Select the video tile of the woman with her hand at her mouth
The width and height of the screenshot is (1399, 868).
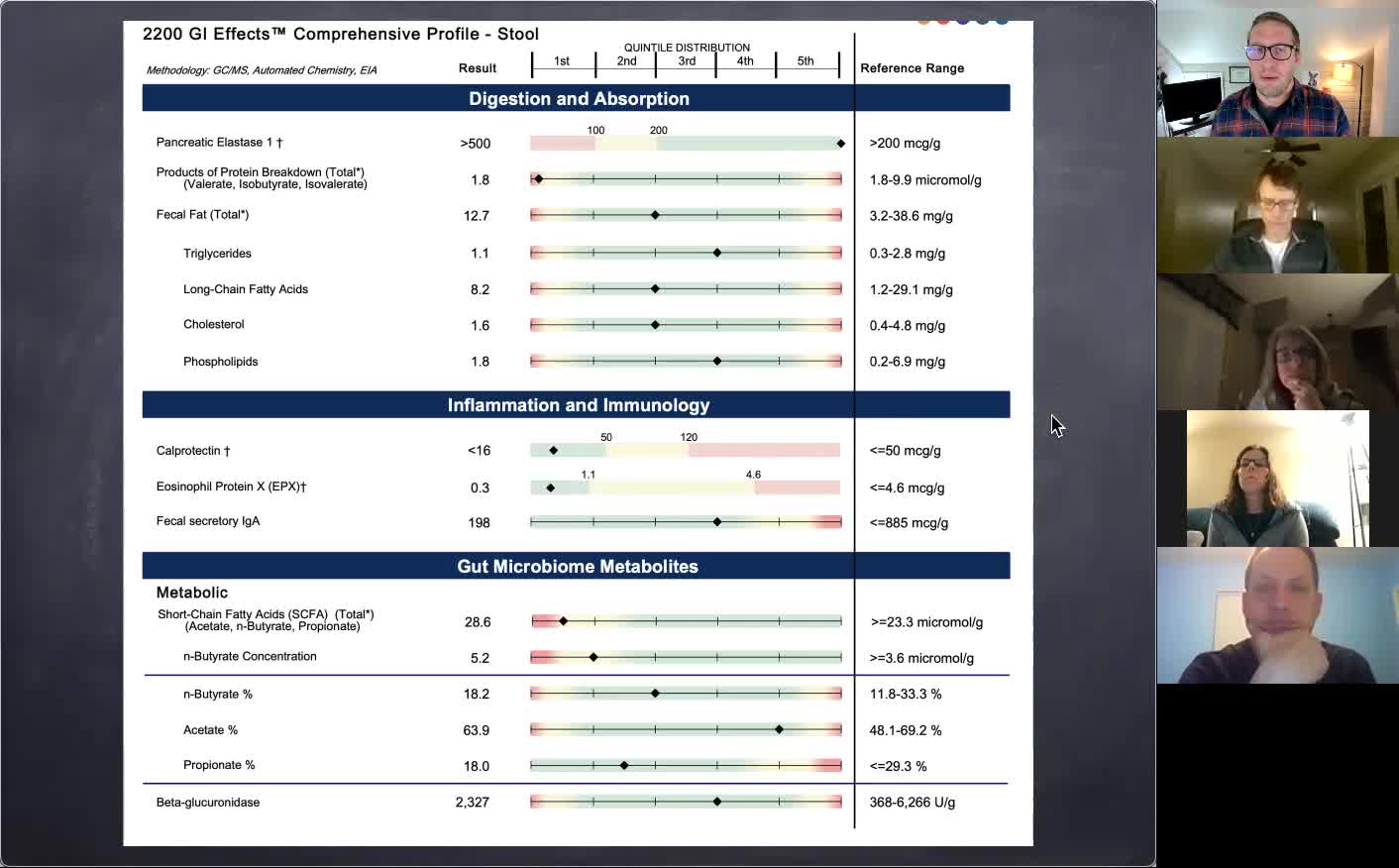[x=1278, y=342]
